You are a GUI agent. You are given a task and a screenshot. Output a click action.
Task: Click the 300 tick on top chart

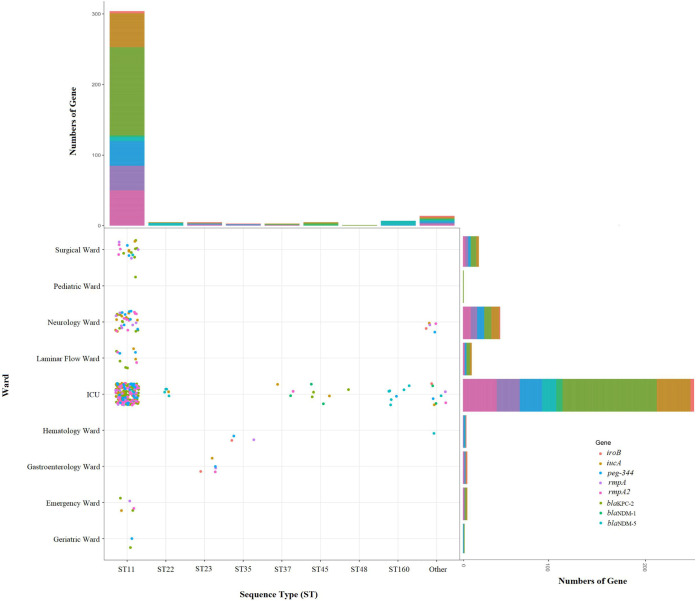click(x=97, y=14)
